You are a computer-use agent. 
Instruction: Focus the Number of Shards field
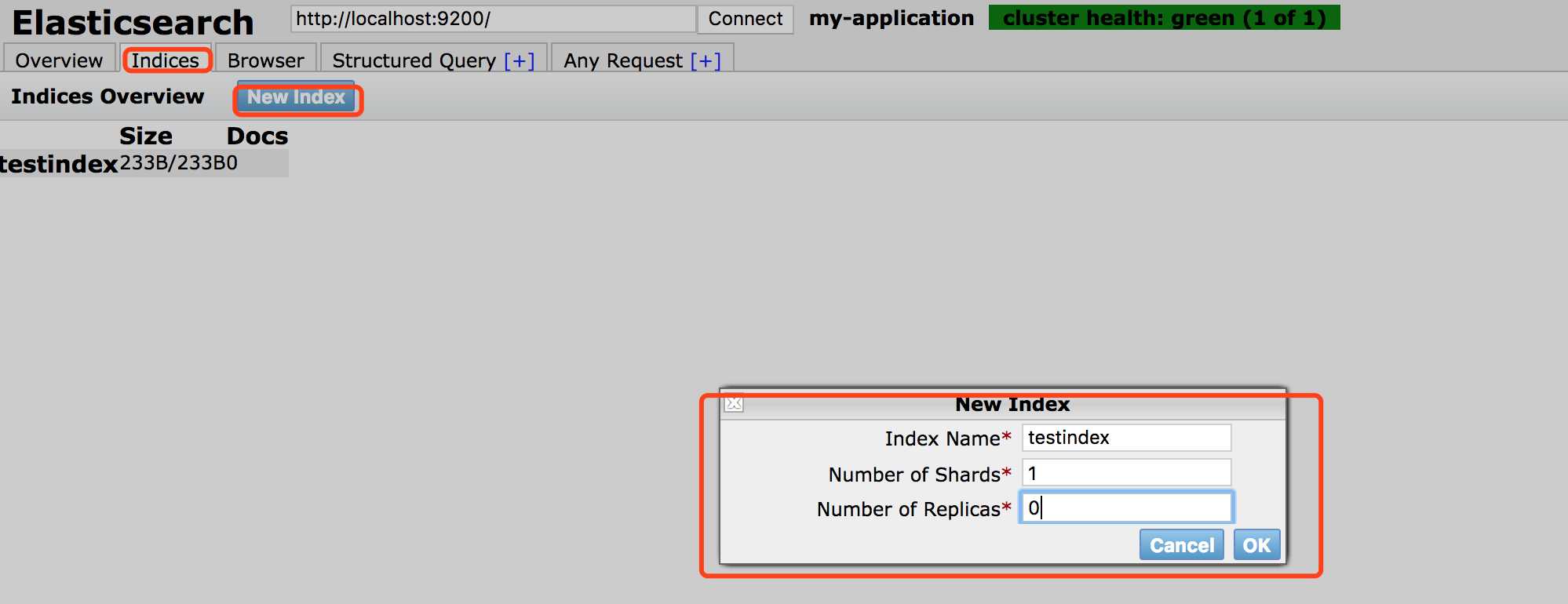(x=1126, y=473)
